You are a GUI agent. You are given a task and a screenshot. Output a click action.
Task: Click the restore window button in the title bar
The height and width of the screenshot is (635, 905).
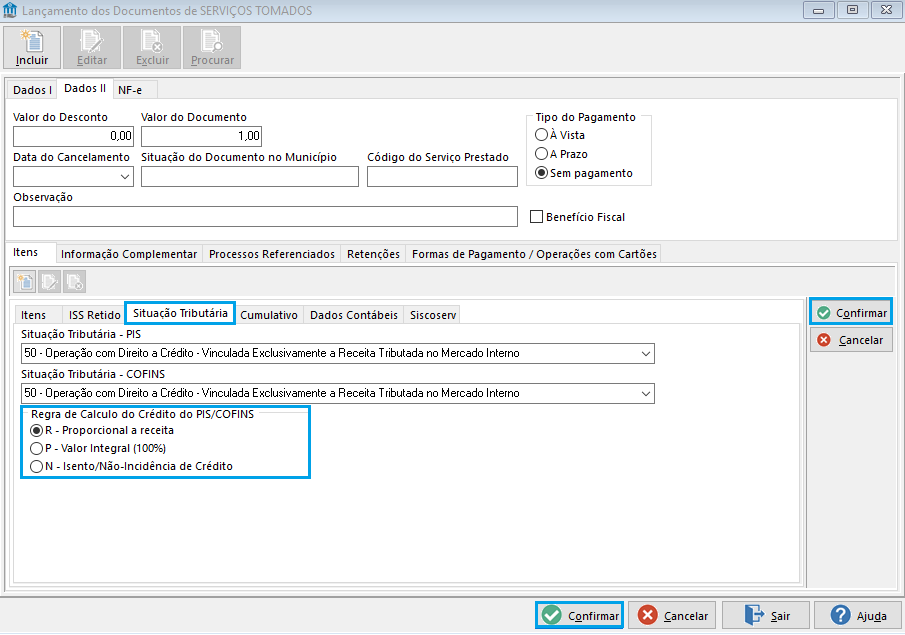coord(852,10)
